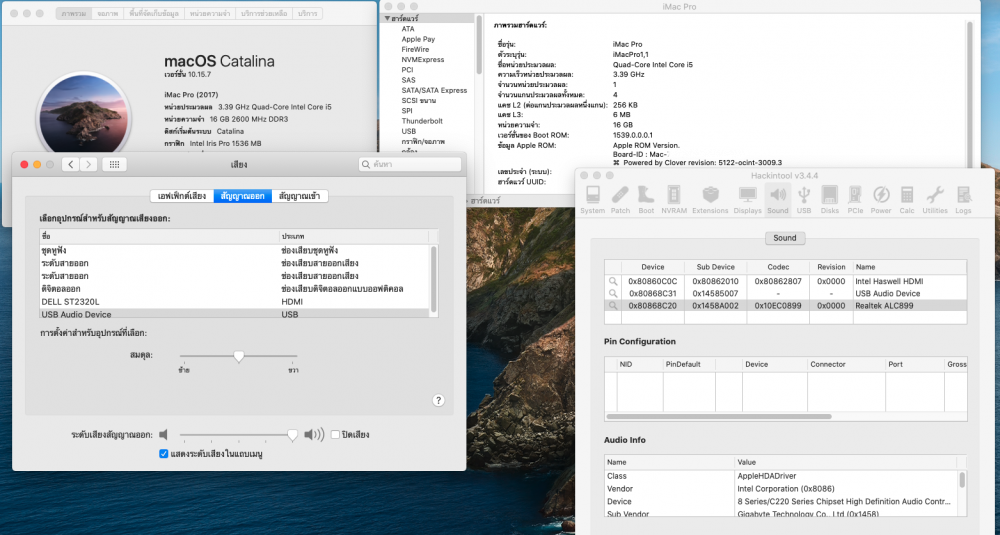This screenshot has height=535, width=1000.
Task: Select ATA in System Information sidebar
Action: point(408,29)
